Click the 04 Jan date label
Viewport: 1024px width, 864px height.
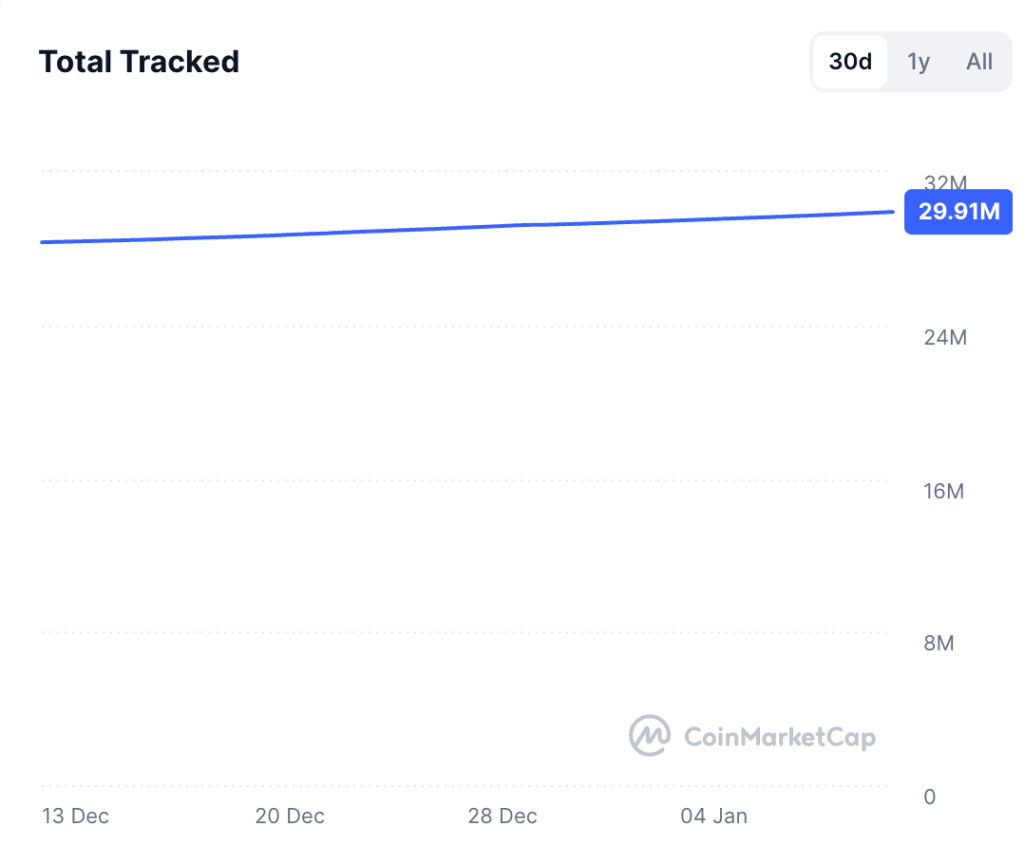tap(714, 816)
